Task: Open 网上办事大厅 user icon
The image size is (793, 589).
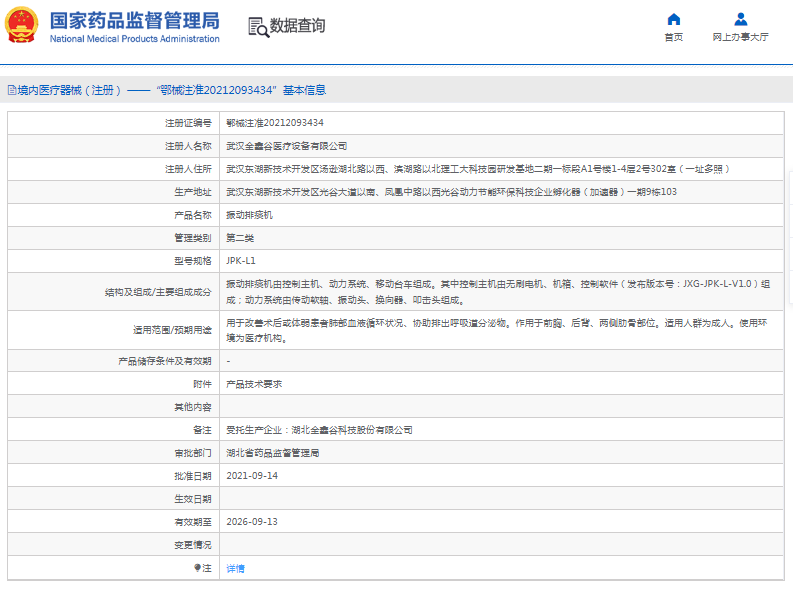Action: [x=740, y=19]
